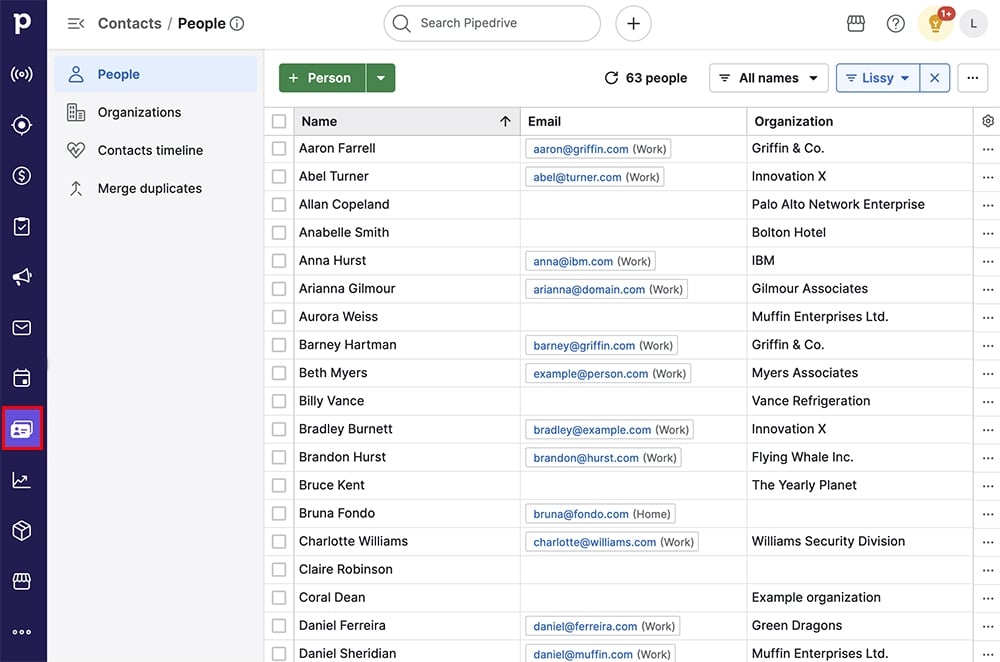The width and height of the screenshot is (1000, 662).
Task: Switch to the Organizations section
Action: point(141,112)
